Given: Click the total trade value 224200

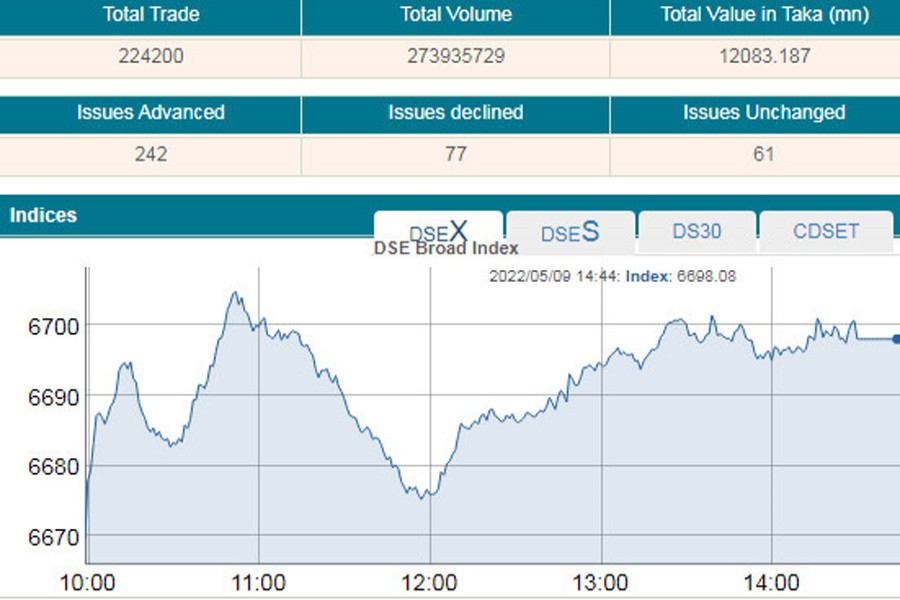Looking at the screenshot, I should 151,57.
